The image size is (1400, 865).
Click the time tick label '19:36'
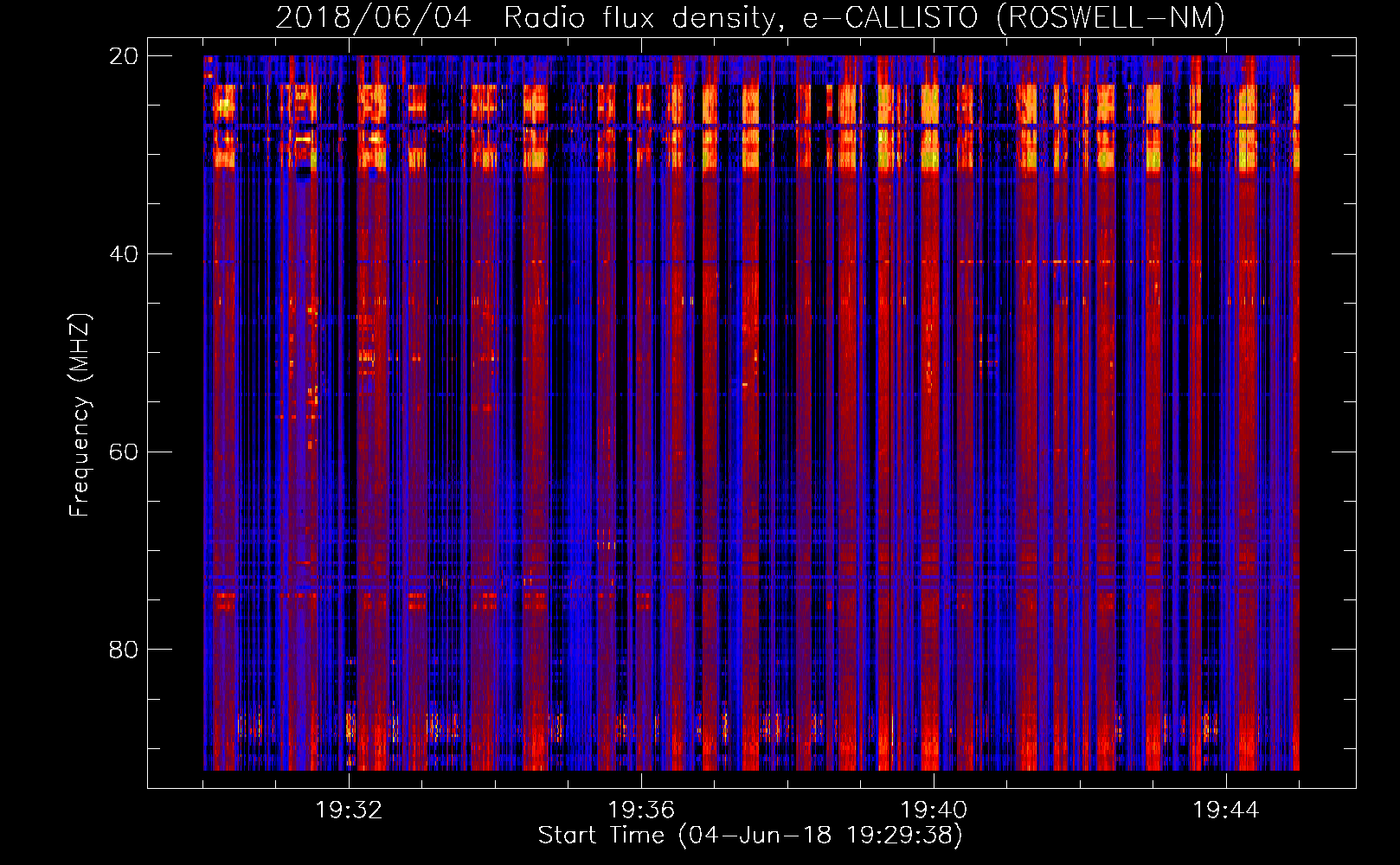(x=641, y=811)
